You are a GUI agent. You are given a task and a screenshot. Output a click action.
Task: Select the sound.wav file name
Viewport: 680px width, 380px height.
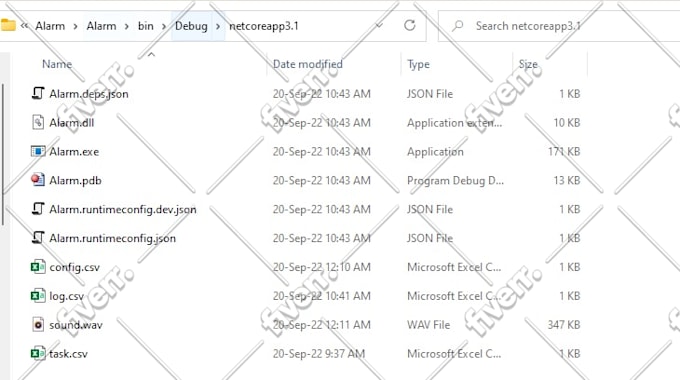pyautogui.click(x=76, y=325)
